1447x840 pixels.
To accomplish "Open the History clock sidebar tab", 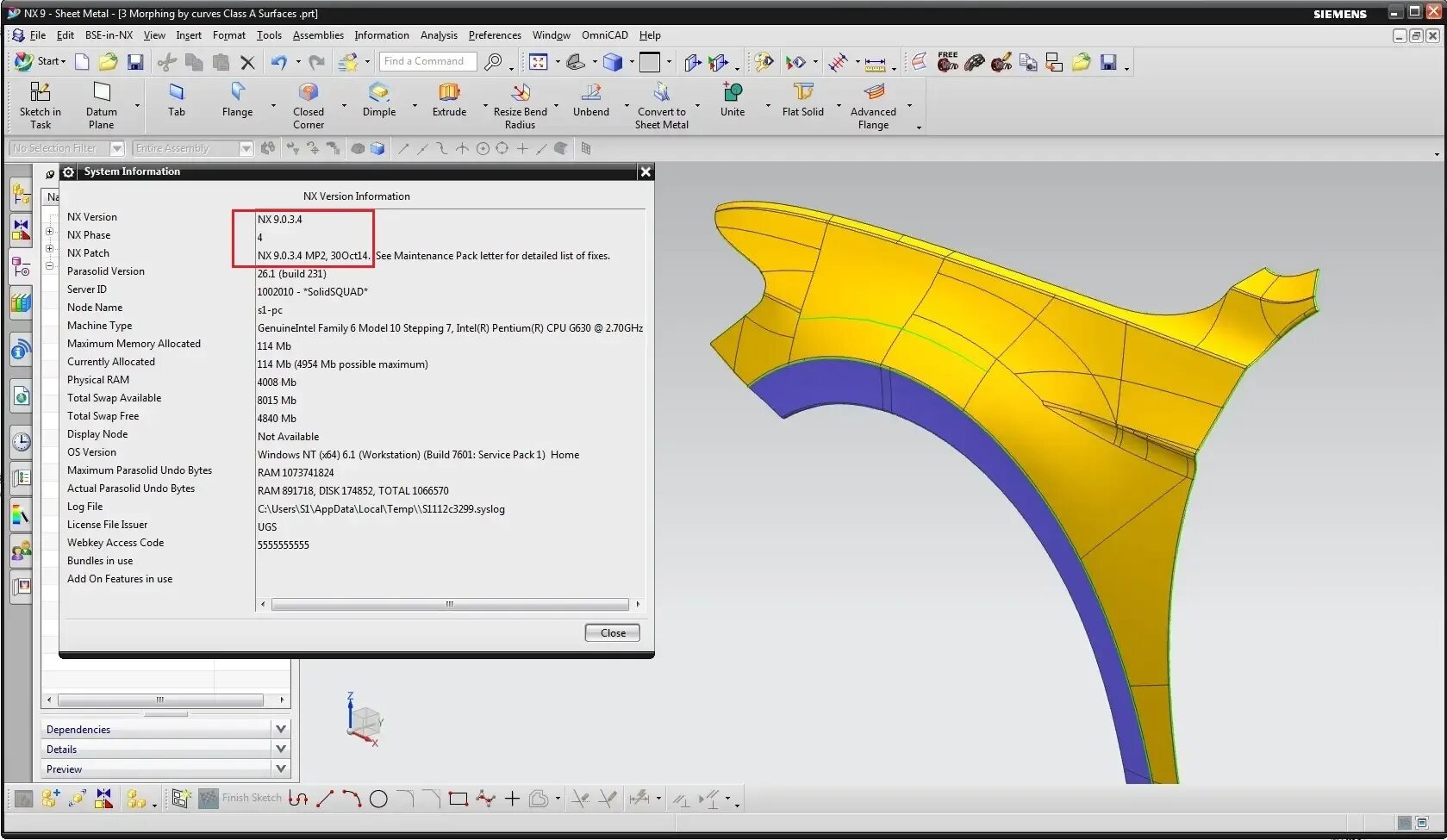I will point(22,442).
